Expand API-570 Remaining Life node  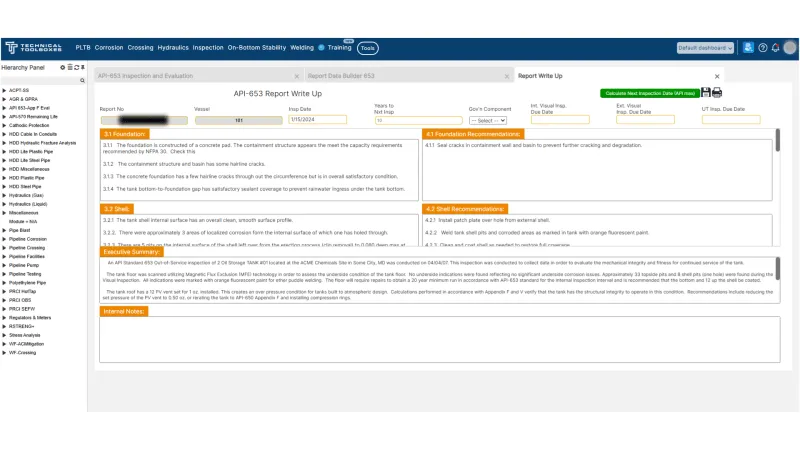tap(4, 116)
